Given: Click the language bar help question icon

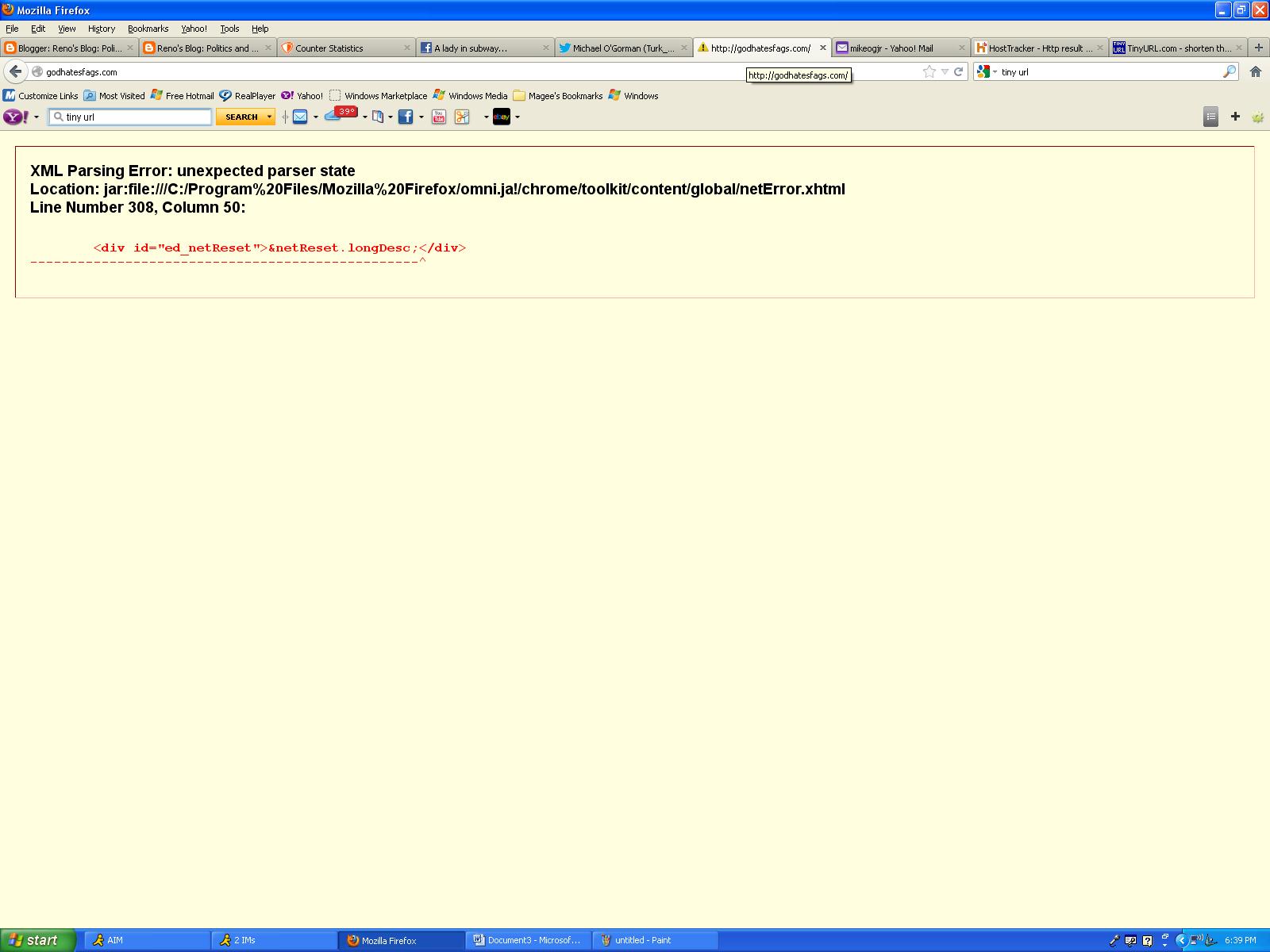Looking at the screenshot, I should pos(1147,940).
